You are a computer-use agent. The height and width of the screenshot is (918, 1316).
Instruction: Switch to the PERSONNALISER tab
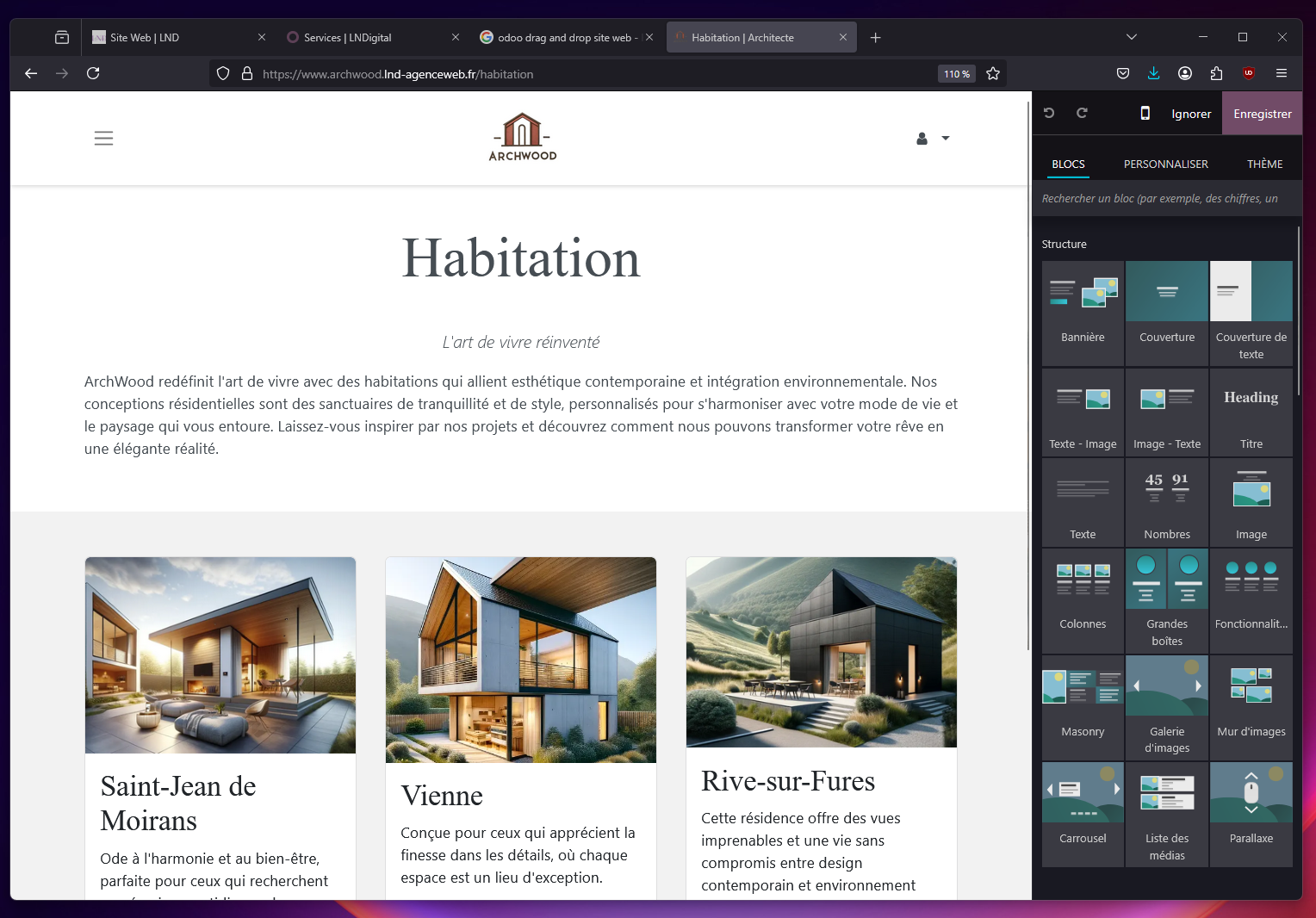coord(1165,164)
